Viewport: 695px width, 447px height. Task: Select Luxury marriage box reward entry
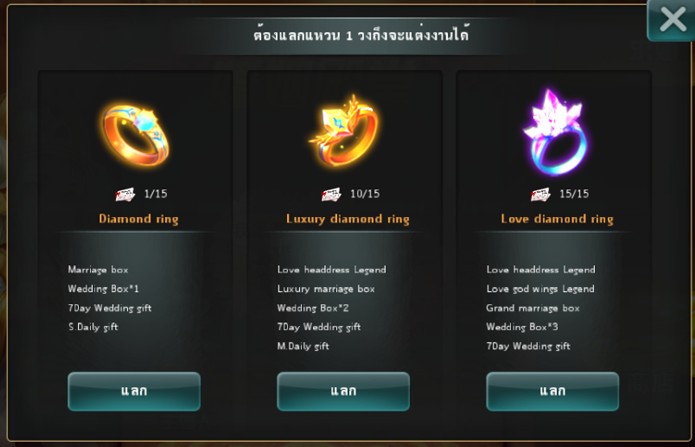[326, 289]
